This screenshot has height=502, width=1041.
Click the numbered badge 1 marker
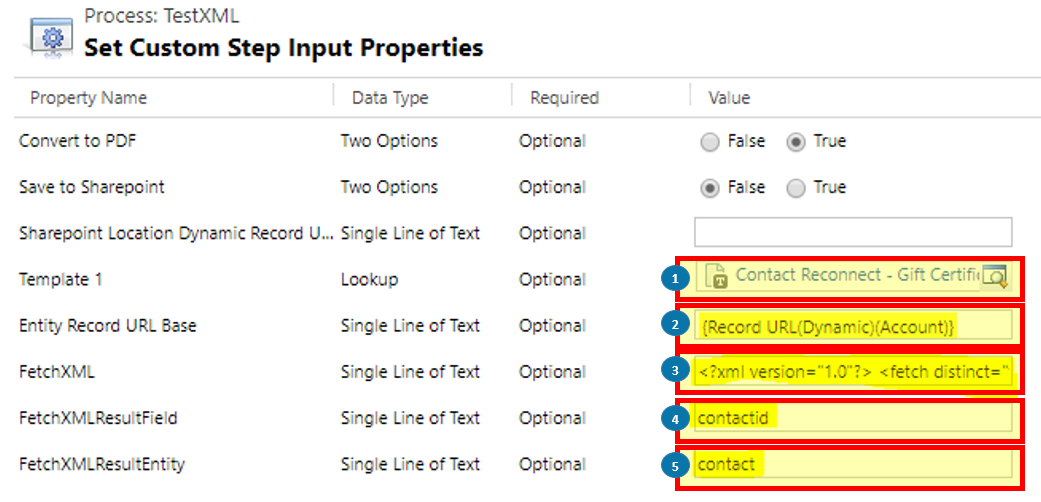coord(675,279)
